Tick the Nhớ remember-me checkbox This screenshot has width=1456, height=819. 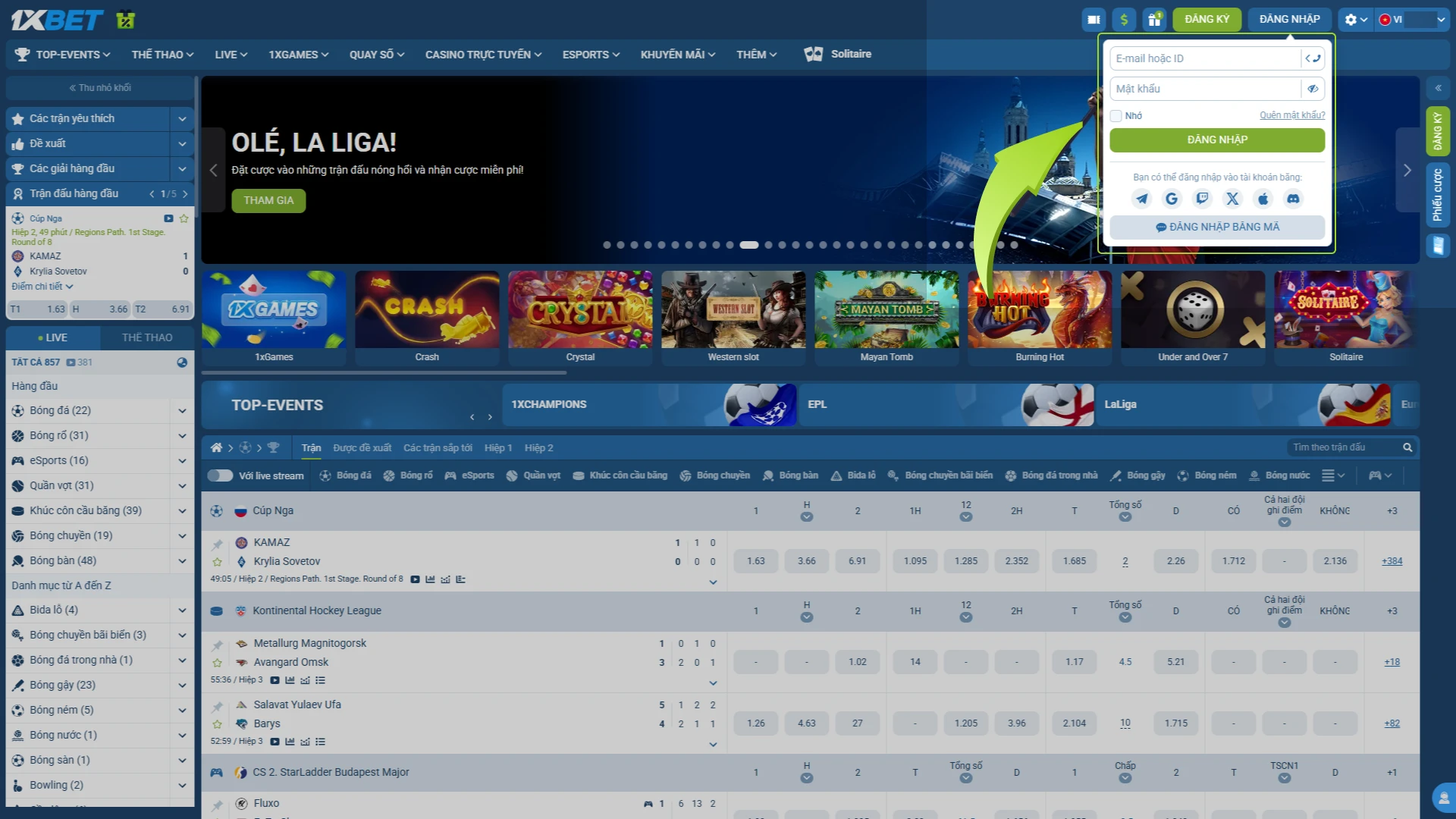coord(1116,116)
